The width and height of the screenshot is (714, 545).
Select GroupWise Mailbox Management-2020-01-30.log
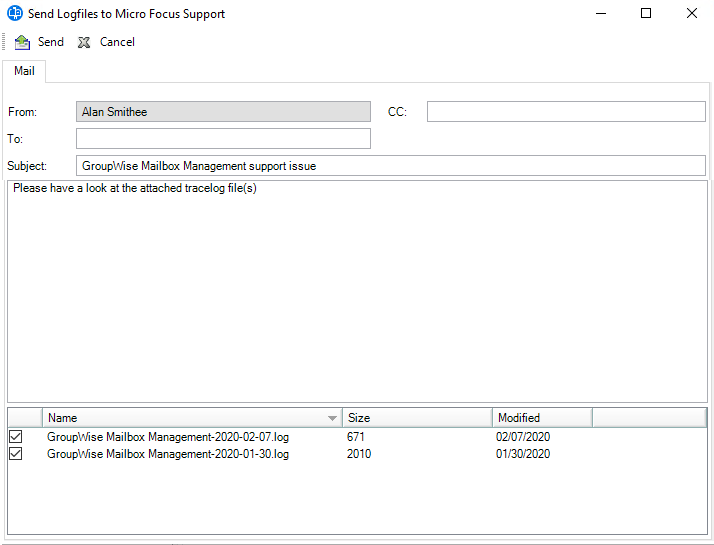pos(168,454)
